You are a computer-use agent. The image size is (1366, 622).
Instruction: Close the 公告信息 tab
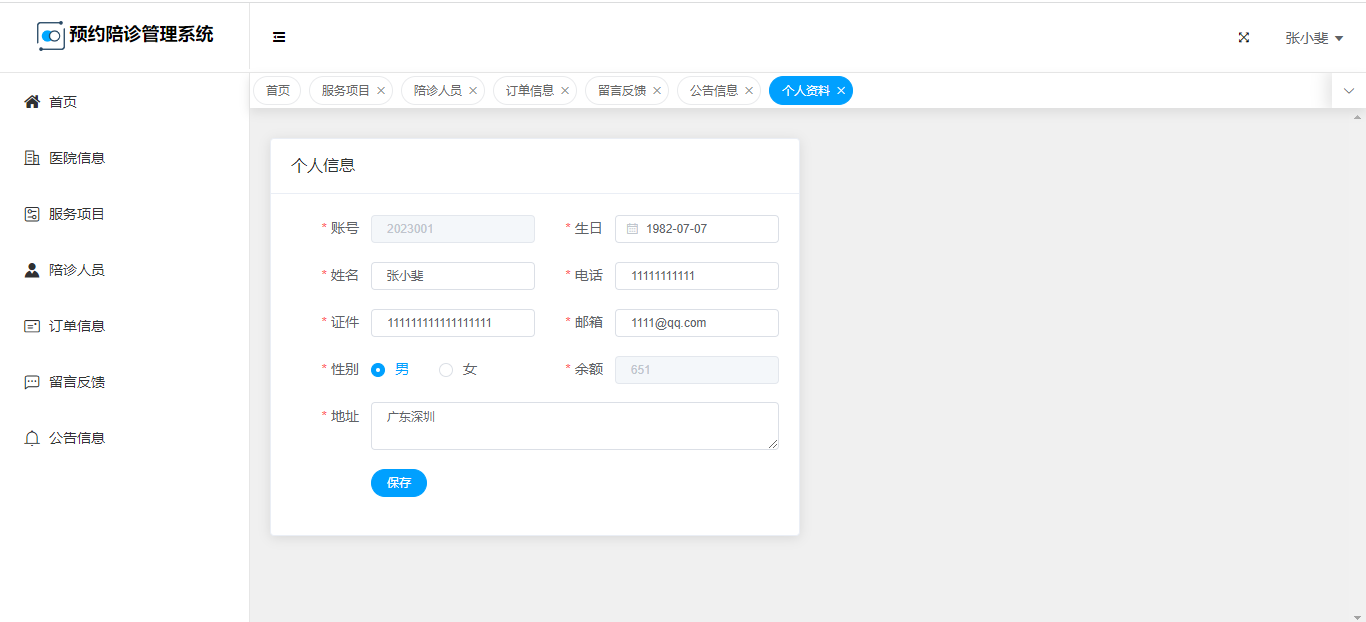[x=749, y=91]
